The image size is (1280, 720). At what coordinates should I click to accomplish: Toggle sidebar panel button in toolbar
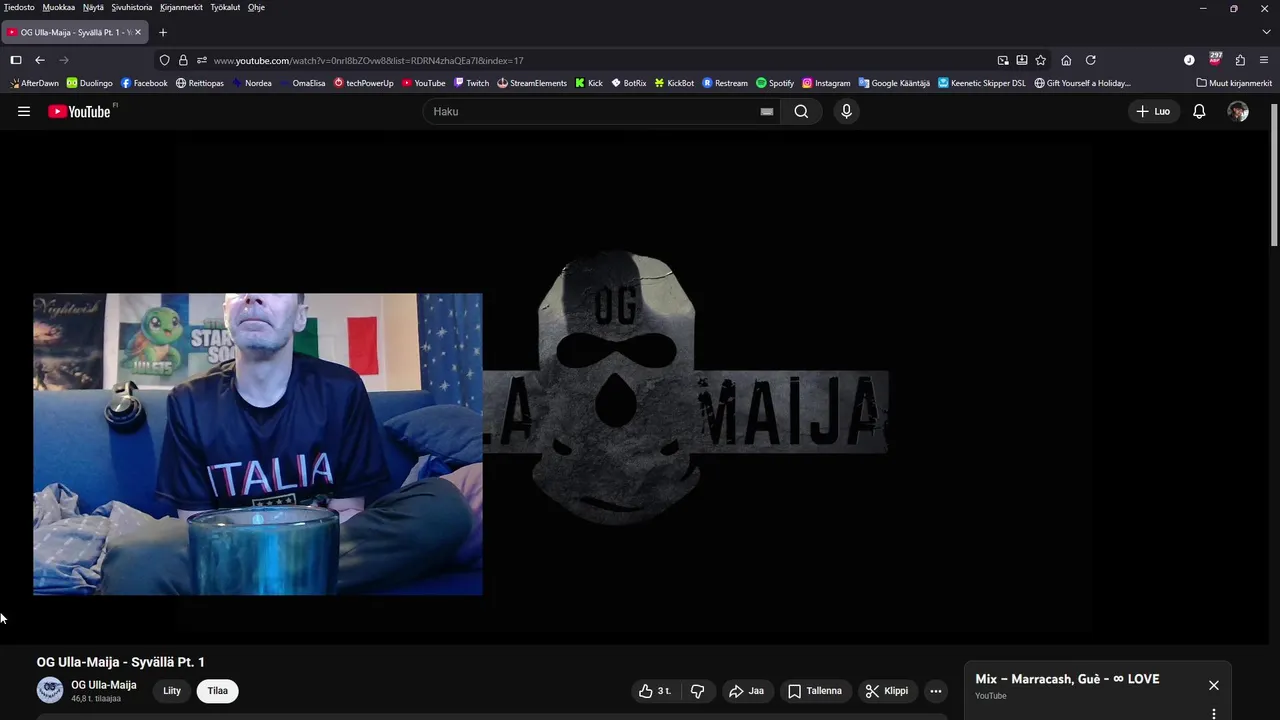click(16, 60)
